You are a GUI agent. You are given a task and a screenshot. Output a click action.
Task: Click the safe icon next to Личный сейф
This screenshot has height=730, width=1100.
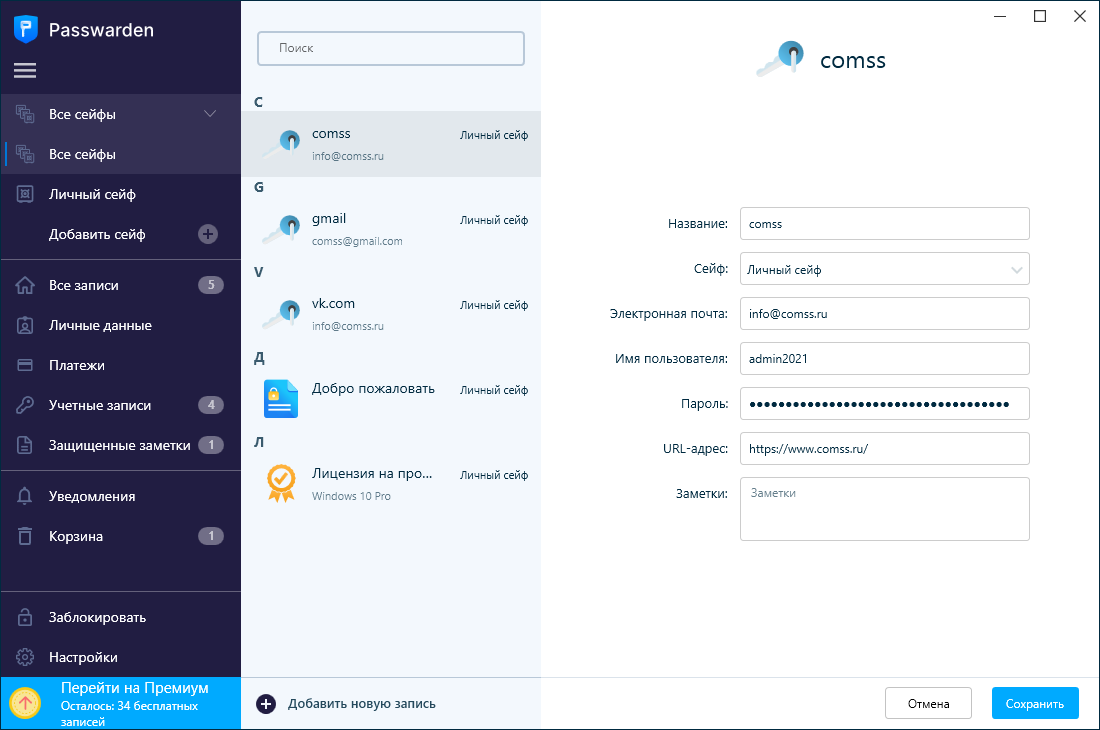(25, 194)
